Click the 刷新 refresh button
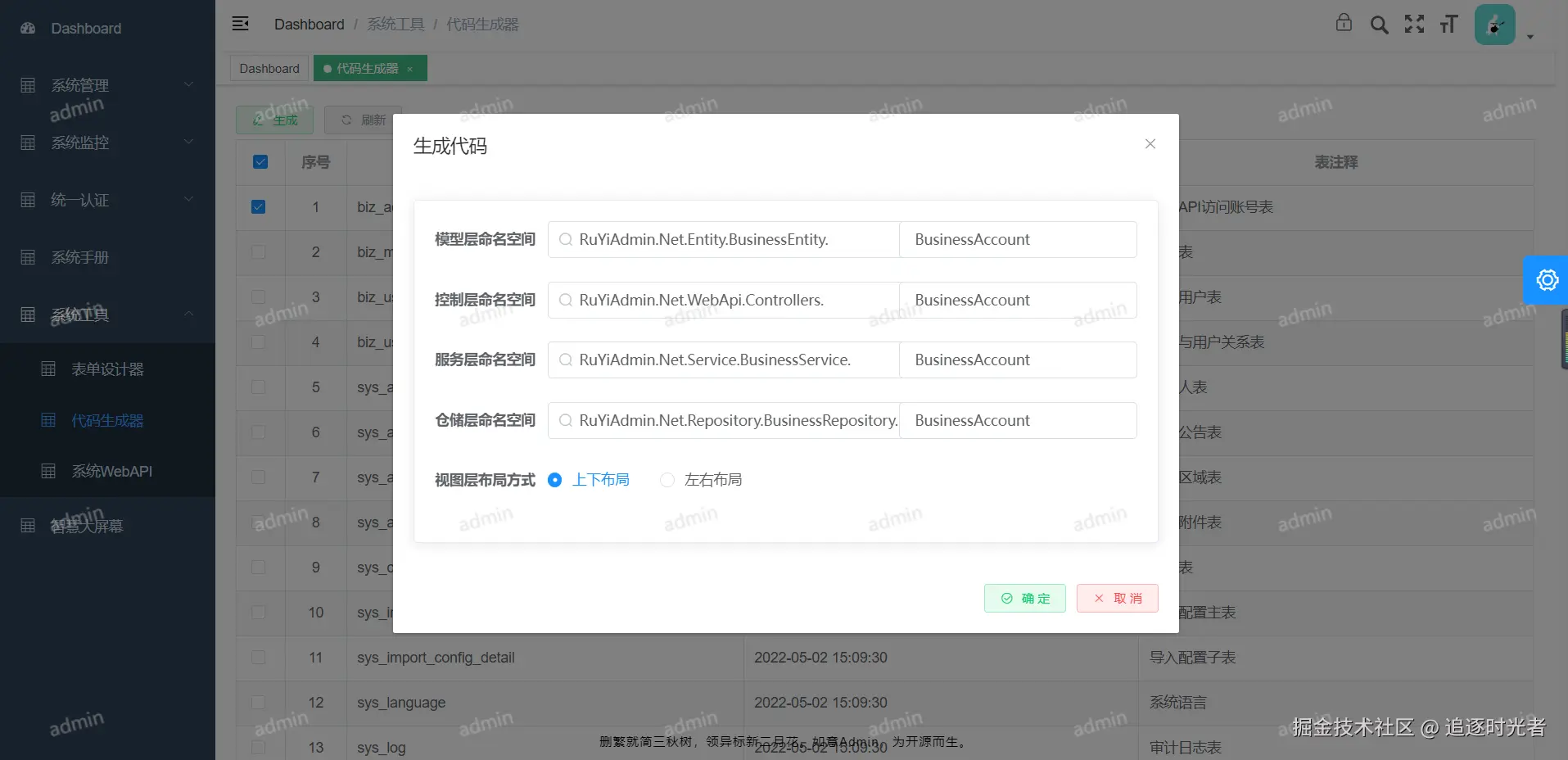 point(363,120)
